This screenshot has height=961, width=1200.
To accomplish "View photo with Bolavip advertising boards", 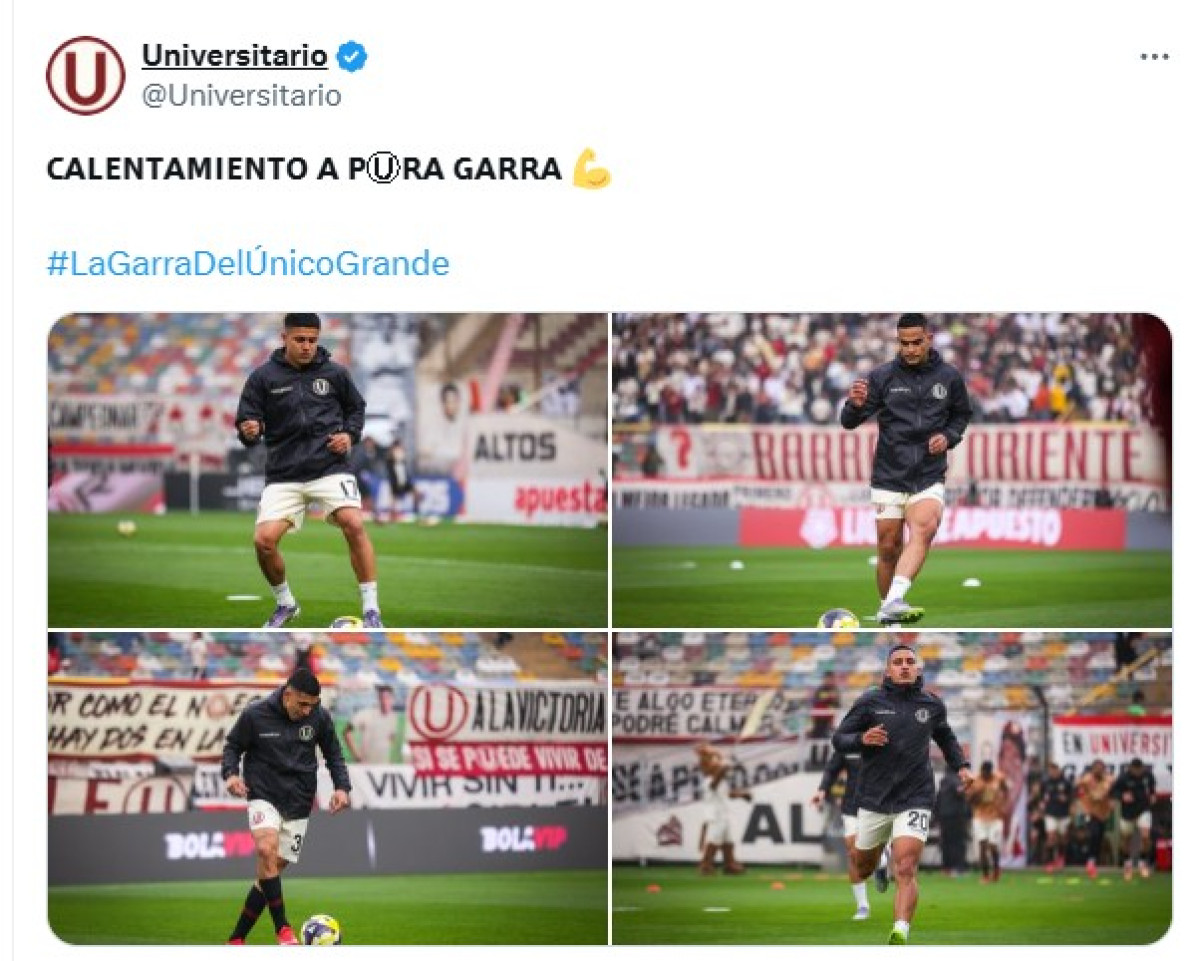I will [x=327, y=788].
